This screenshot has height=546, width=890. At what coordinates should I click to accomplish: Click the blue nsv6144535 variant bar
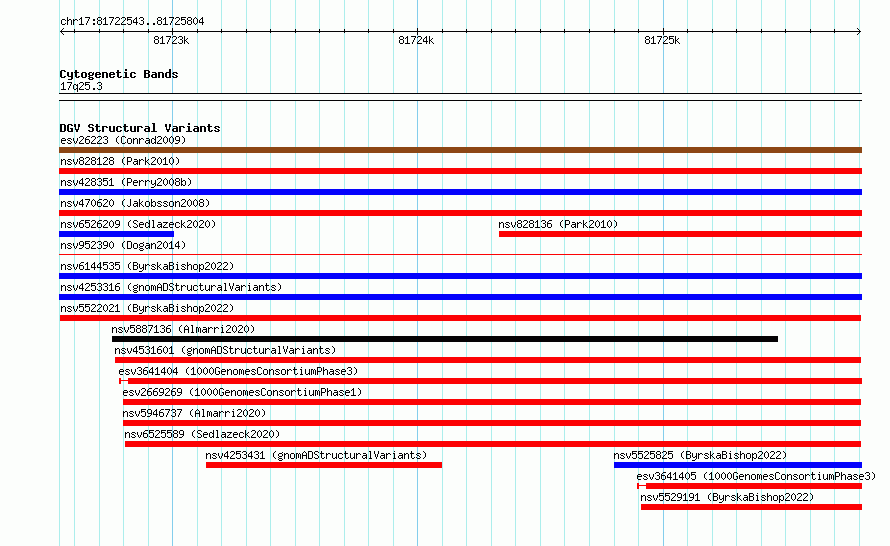click(460, 276)
